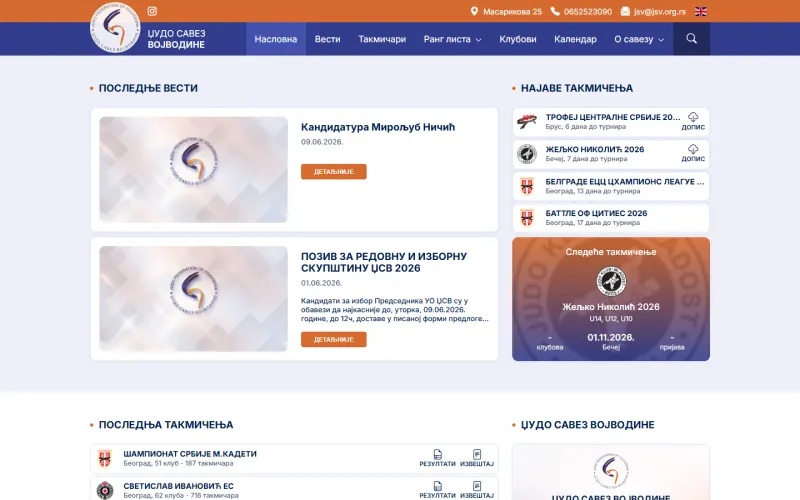Open headline Позив за редовну и изборну скупштину
The image size is (800, 500).
point(384,262)
